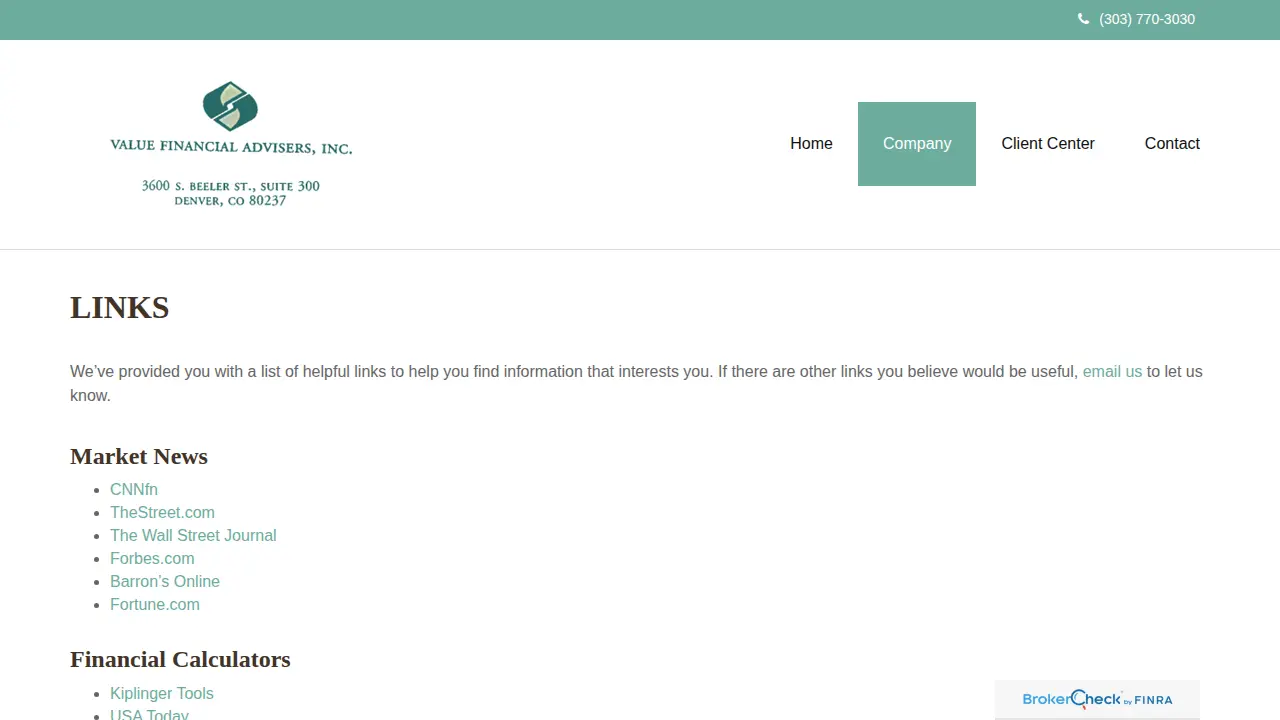1280x720 pixels.
Task: Navigate to the Contact page
Action: (1172, 144)
